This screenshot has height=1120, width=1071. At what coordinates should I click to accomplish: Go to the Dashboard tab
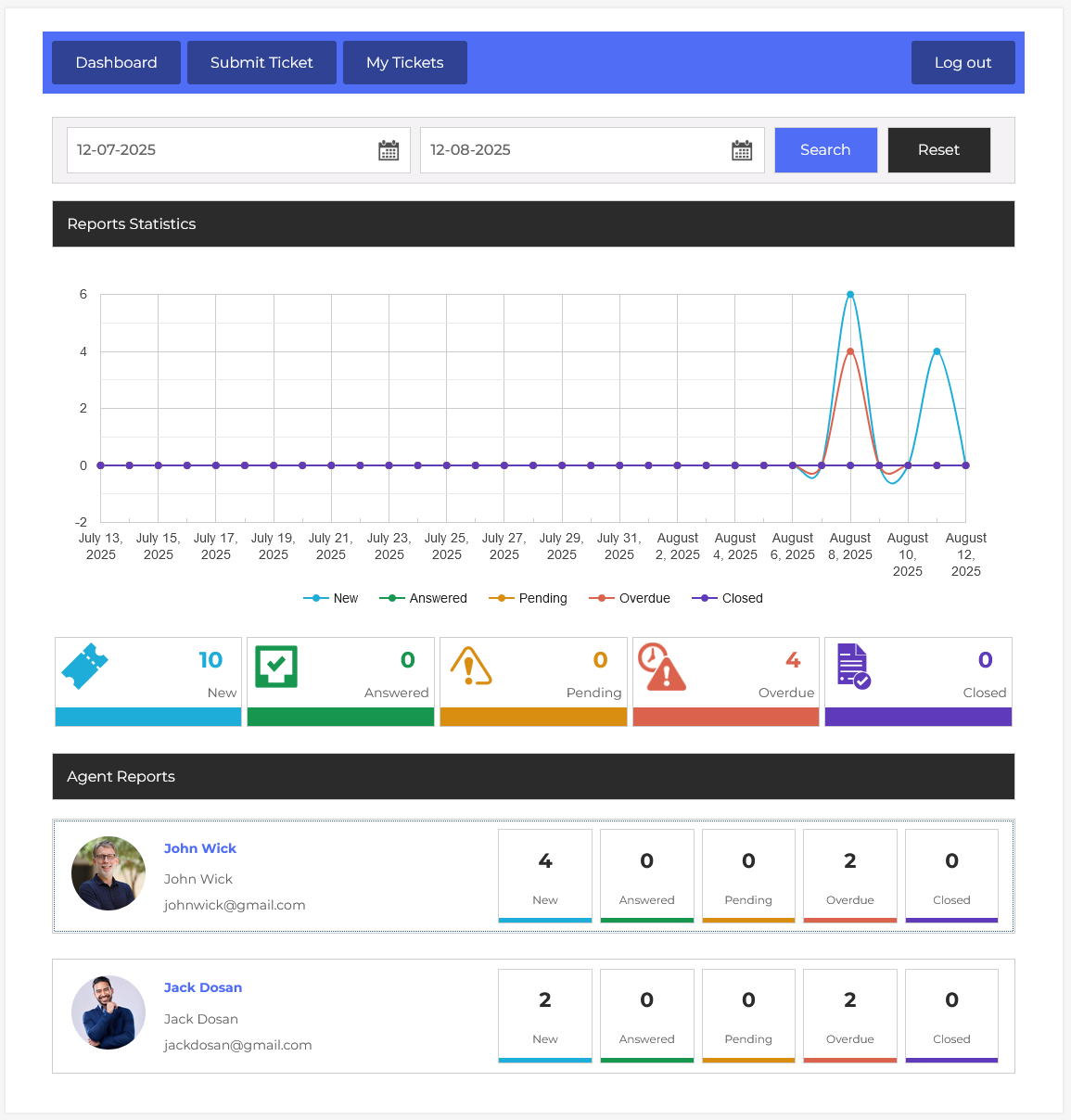pyautogui.click(x=116, y=63)
